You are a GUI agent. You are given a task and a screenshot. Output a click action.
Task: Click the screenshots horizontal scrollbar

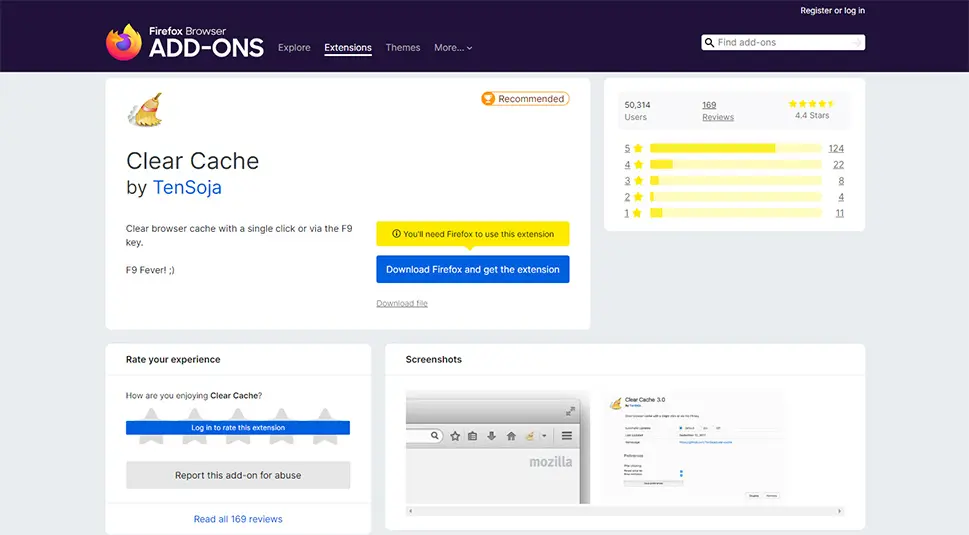(x=625, y=511)
